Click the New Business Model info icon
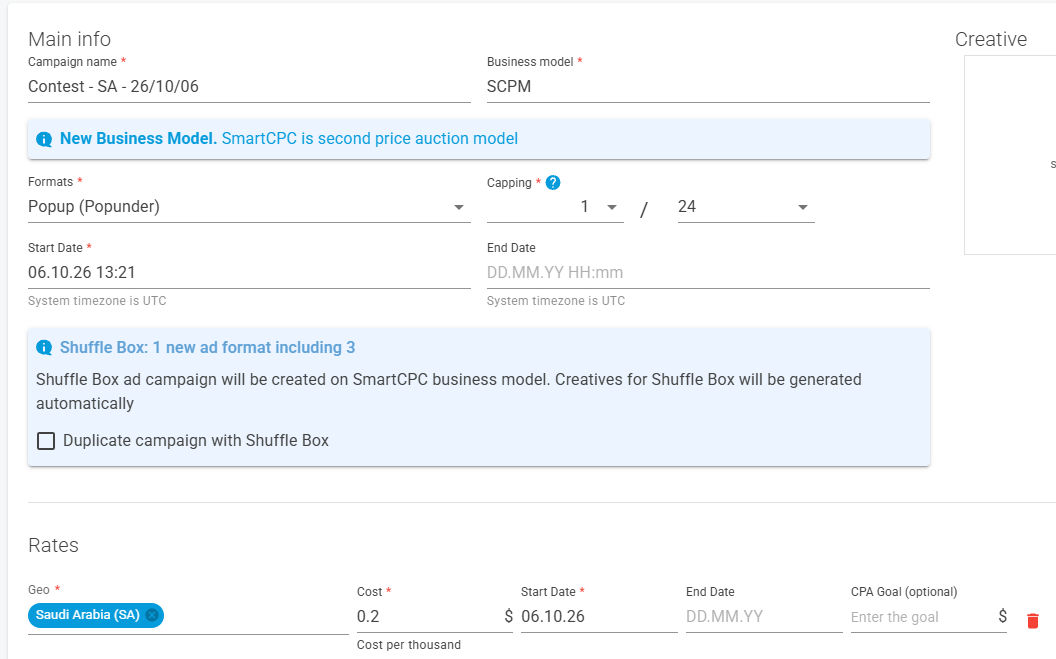 tap(44, 139)
